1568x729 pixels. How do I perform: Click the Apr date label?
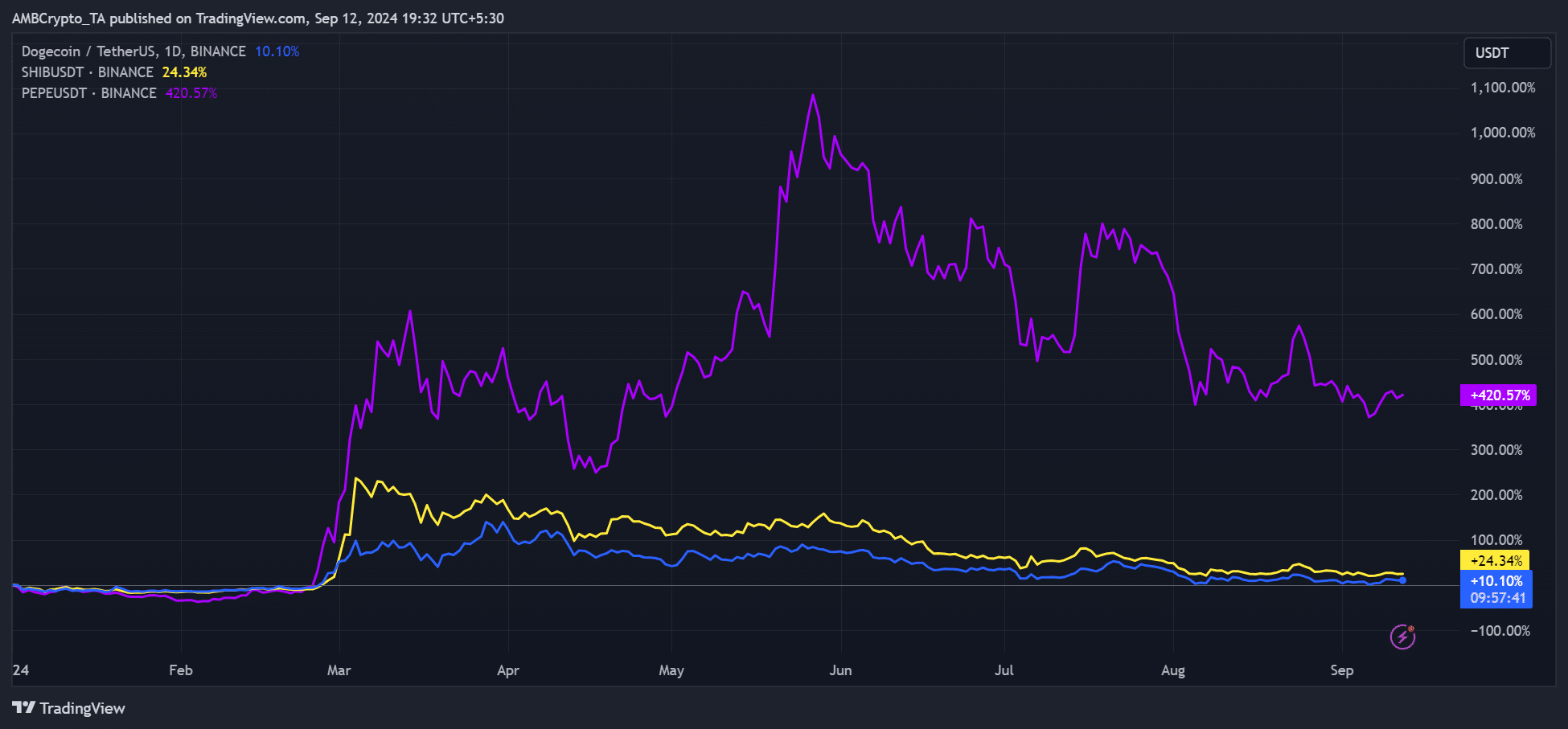(x=508, y=670)
